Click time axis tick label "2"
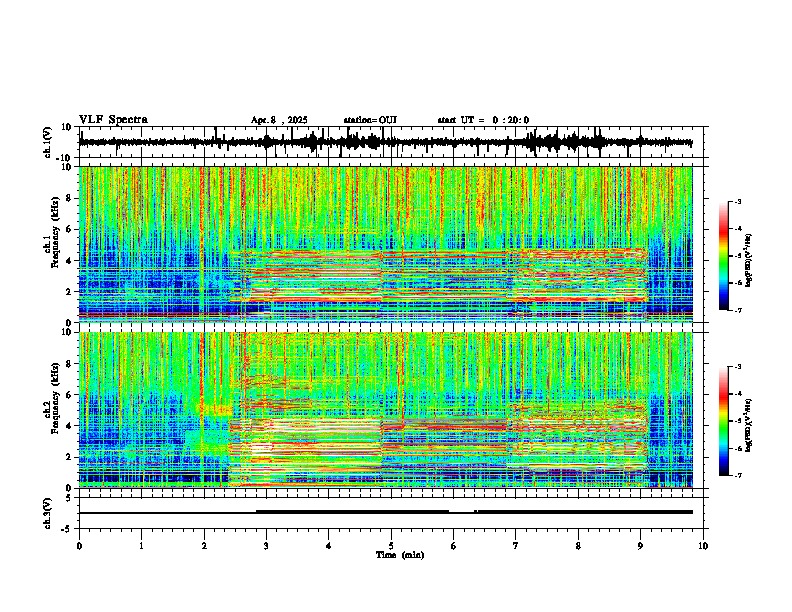Screen dimensions: 792x612 pos(204,546)
